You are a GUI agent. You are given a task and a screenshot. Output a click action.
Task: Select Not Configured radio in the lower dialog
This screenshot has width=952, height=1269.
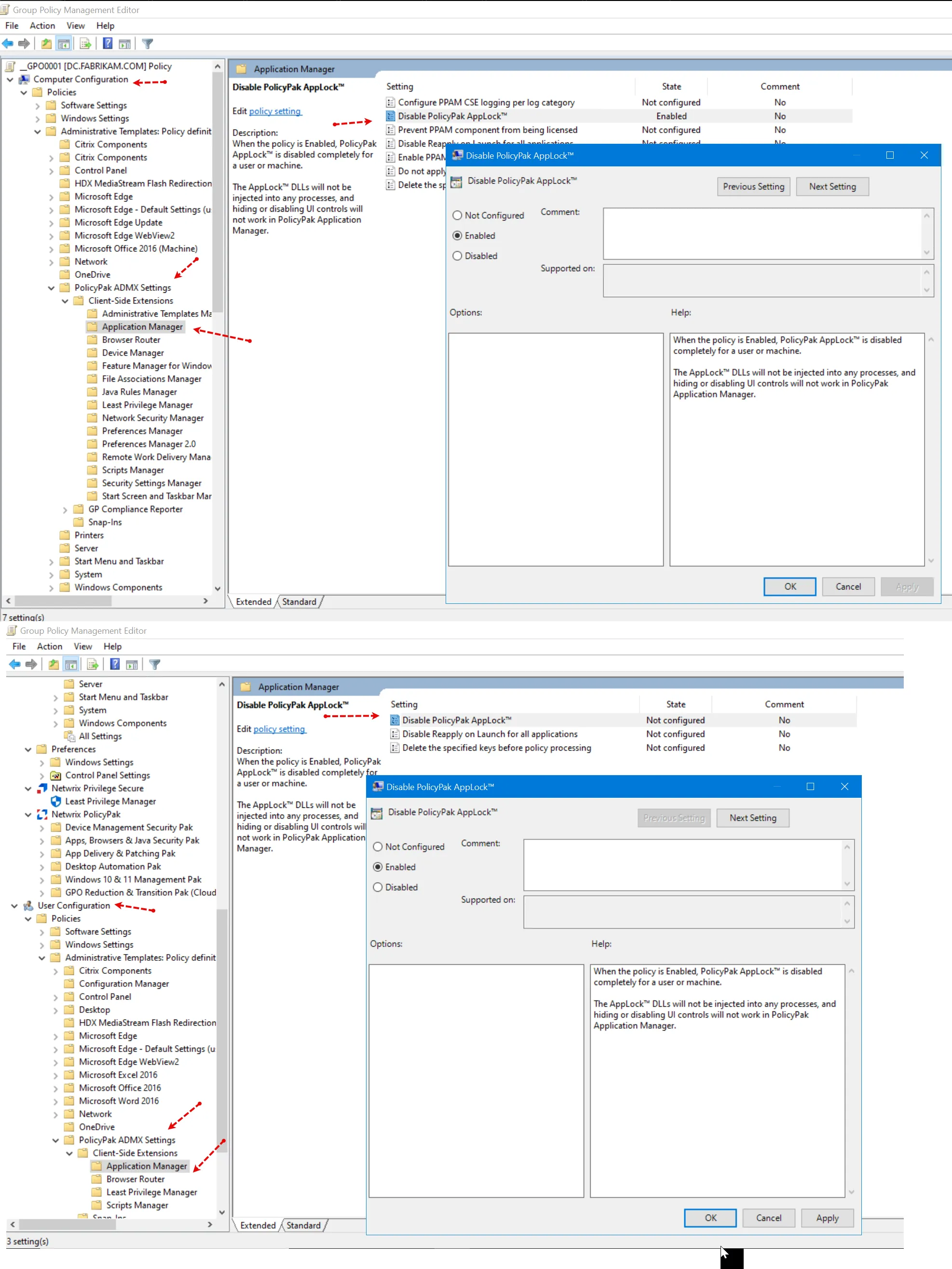377,847
